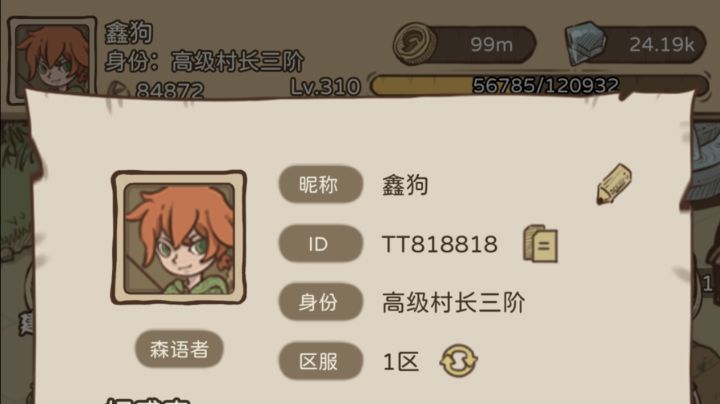Image resolution: width=720 pixels, height=404 pixels.
Task: Tap the pencil icon to edit nickname
Action: (x=614, y=184)
